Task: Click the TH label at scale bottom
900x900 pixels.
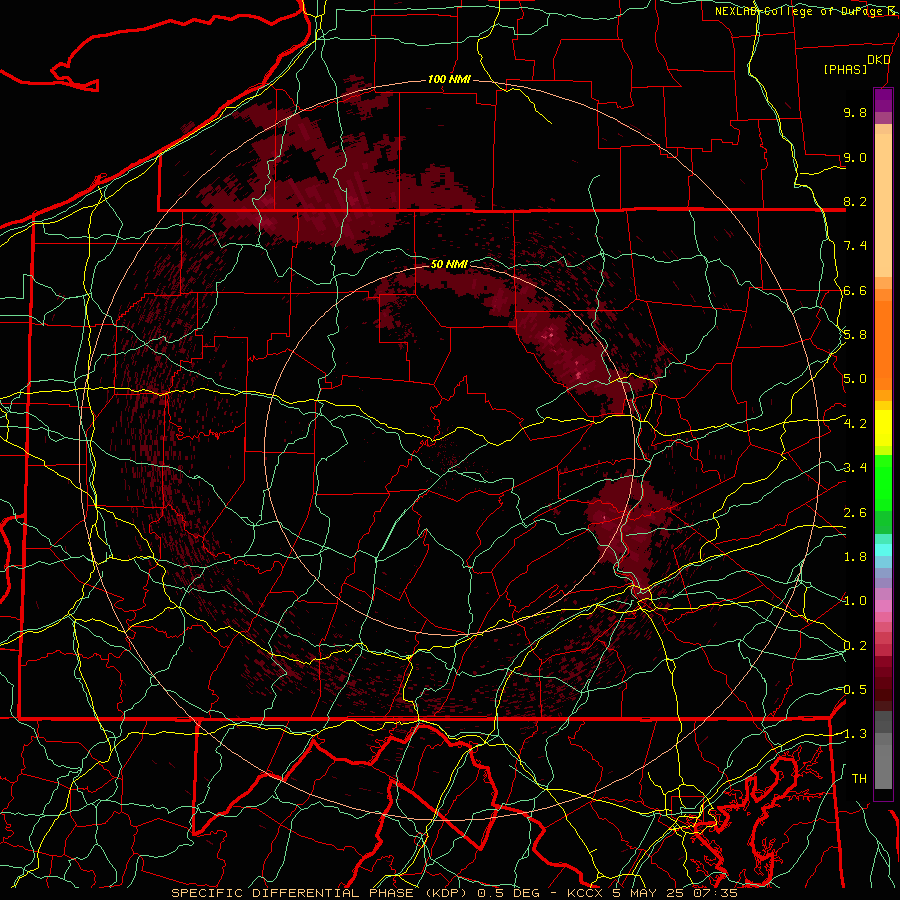Action: click(x=859, y=779)
